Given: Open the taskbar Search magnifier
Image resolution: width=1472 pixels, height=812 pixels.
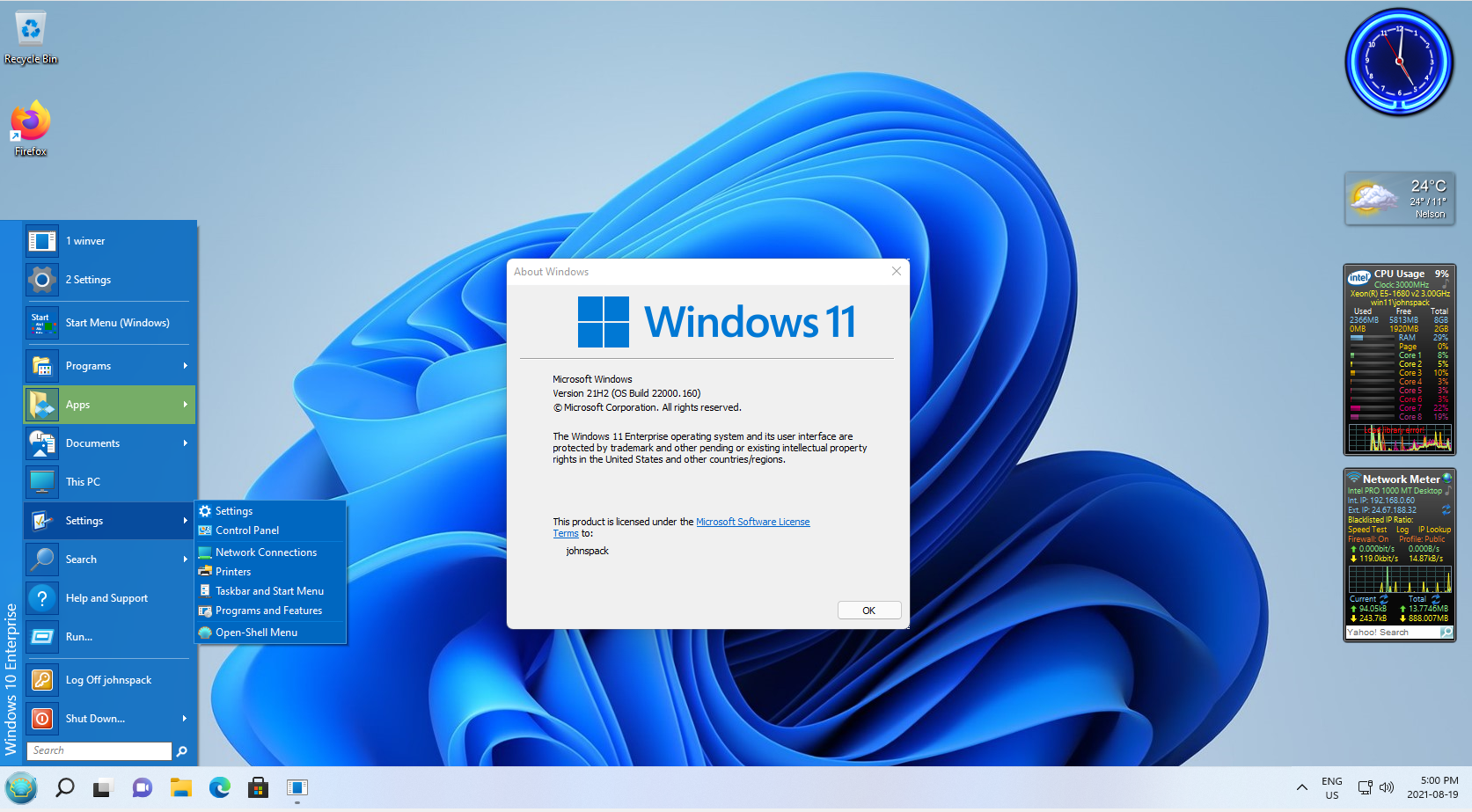Looking at the screenshot, I should click(x=64, y=788).
